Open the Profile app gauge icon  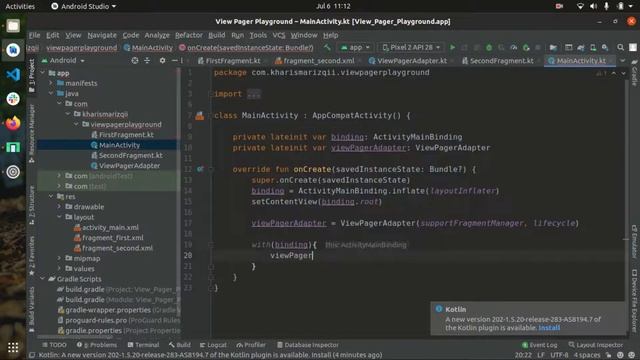click(x=514, y=47)
